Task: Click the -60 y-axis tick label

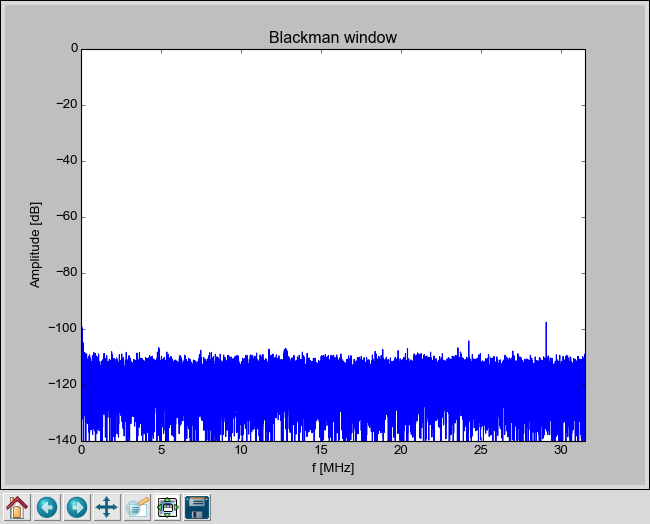Action: [x=67, y=216]
